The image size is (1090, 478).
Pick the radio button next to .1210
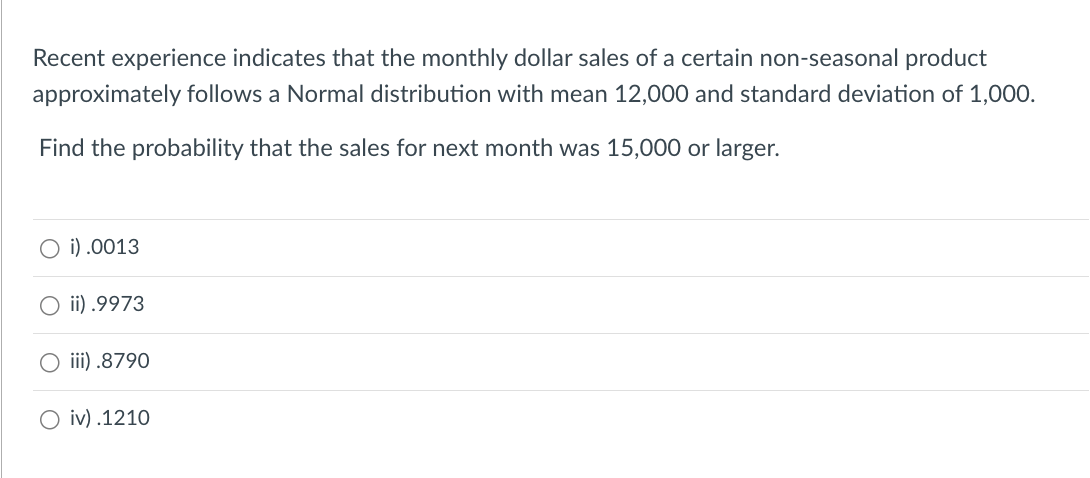point(49,419)
